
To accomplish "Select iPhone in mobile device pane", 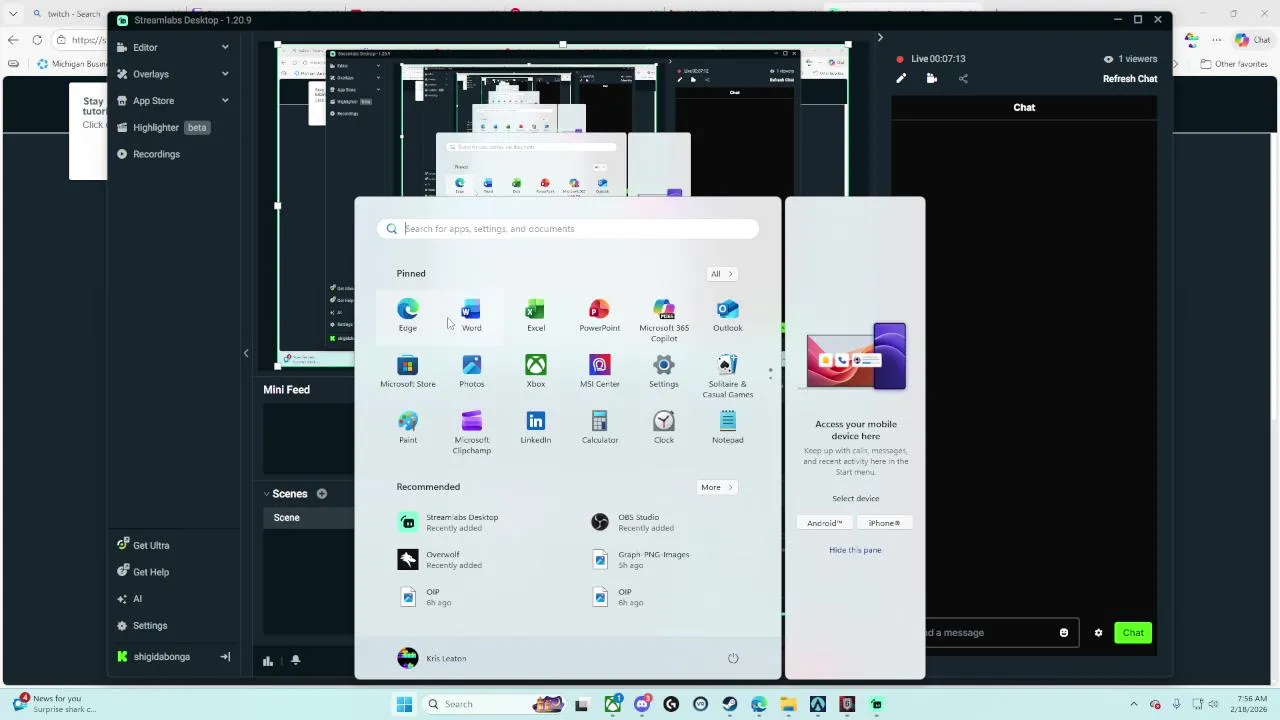I will 884,523.
